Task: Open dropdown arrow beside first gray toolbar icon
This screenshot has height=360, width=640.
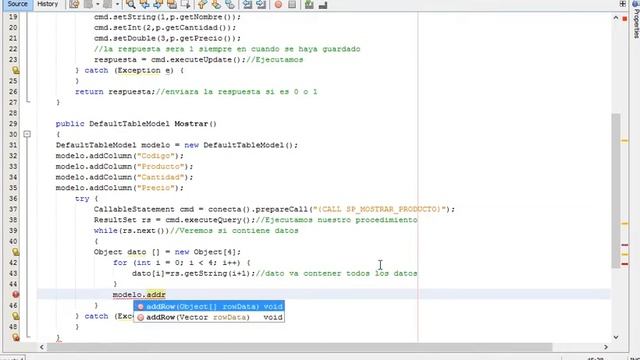Action: tap(98, 4)
